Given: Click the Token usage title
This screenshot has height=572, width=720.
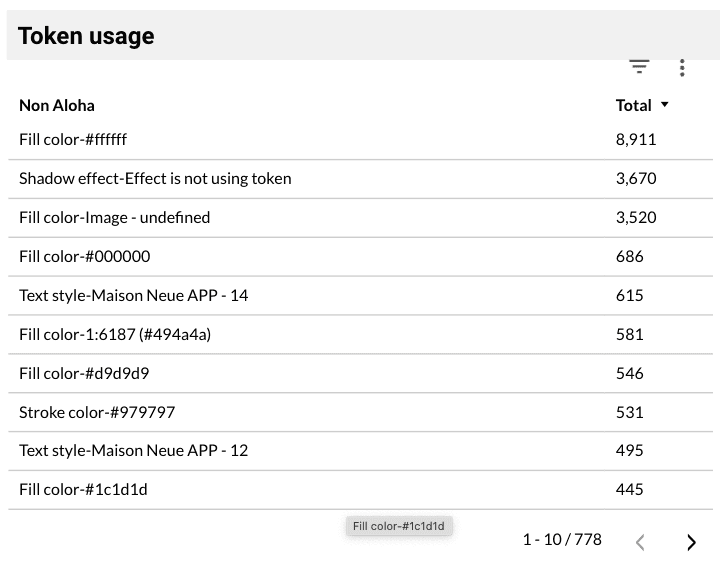Looking at the screenshot, I should point(86,36).
